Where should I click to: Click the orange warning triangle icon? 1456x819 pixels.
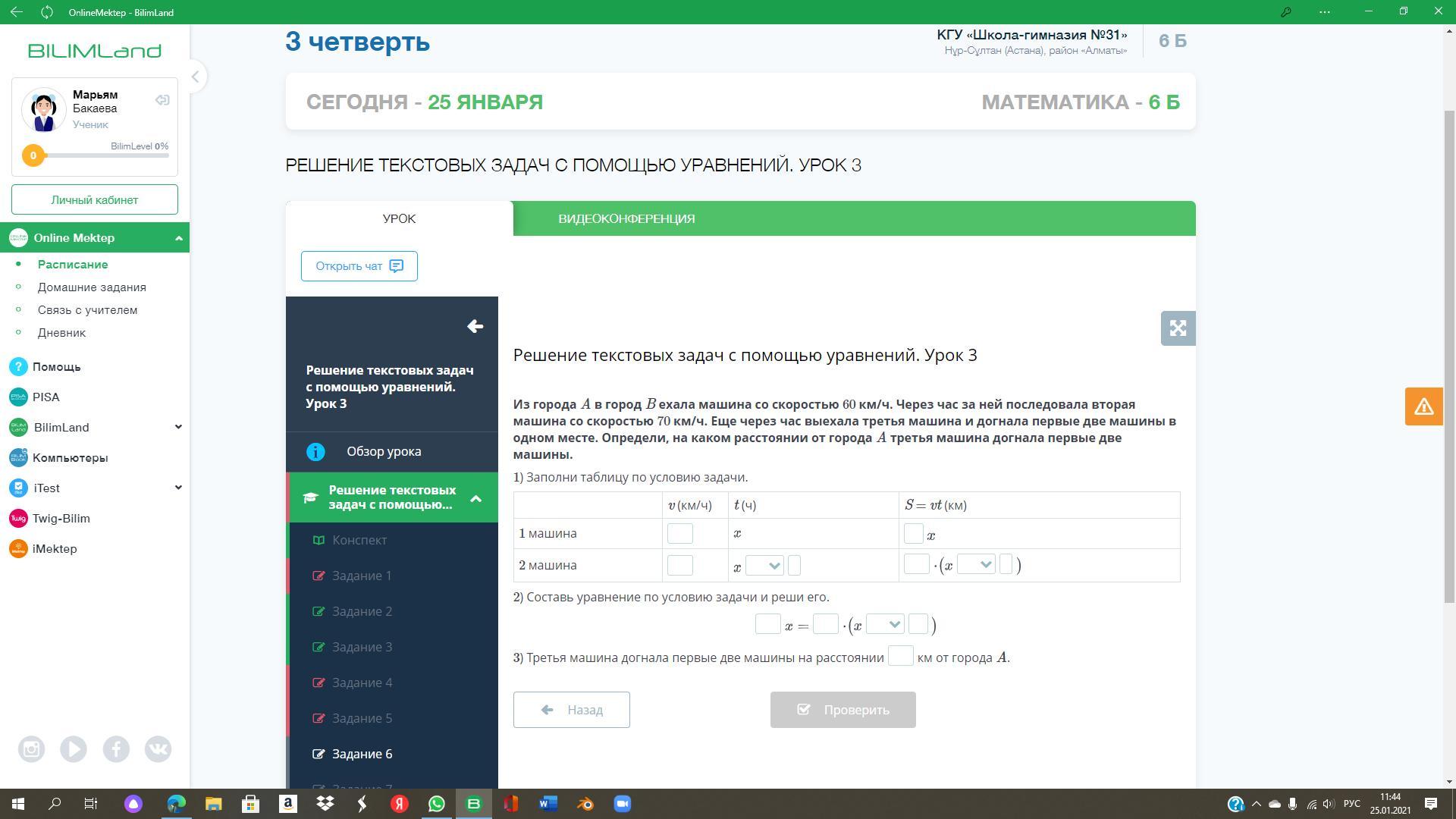[x=1423, y=406]
